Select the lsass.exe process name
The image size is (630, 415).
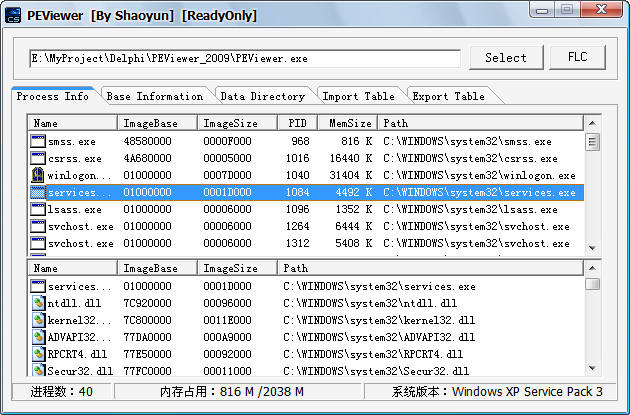[75, 209]
